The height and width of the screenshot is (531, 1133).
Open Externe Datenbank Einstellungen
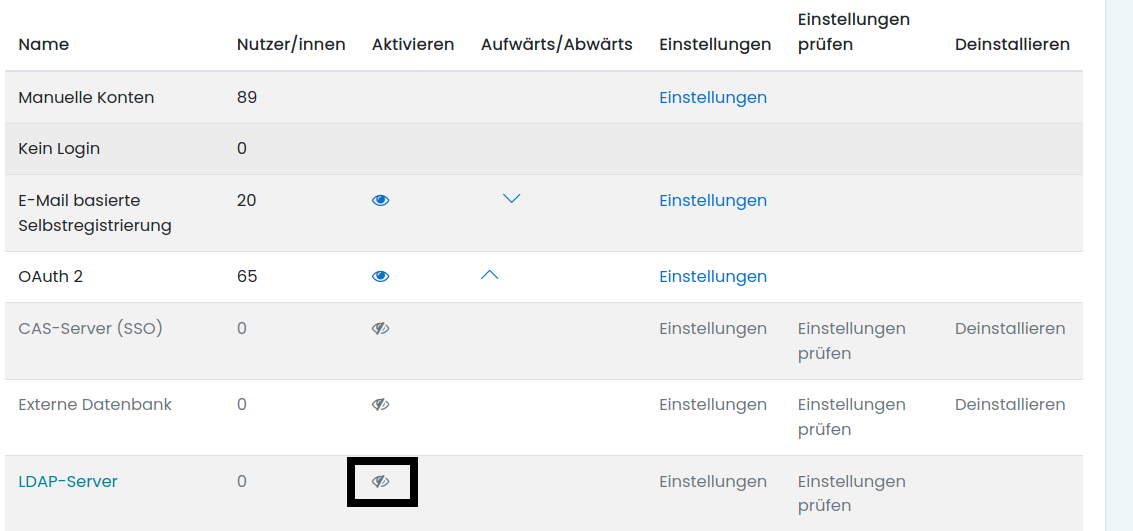pyautogui.click(x=712, y=404)
